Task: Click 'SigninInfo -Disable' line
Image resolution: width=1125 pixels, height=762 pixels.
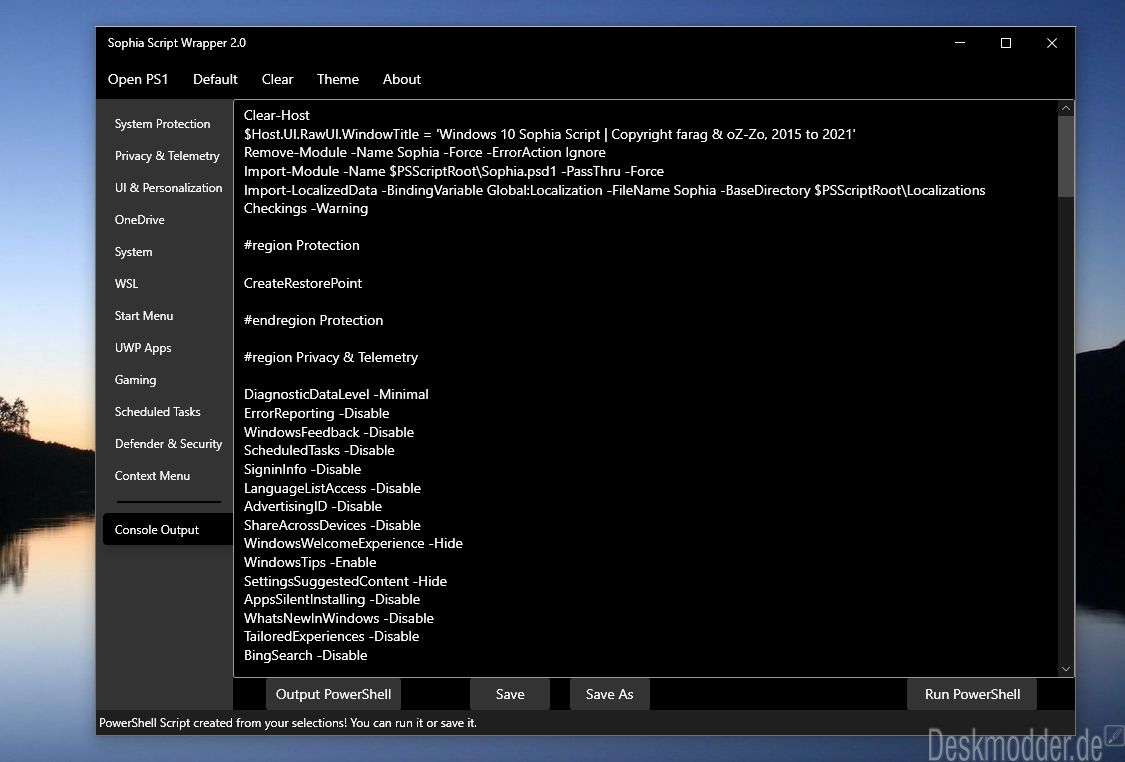Action: (x=302, y=469)
